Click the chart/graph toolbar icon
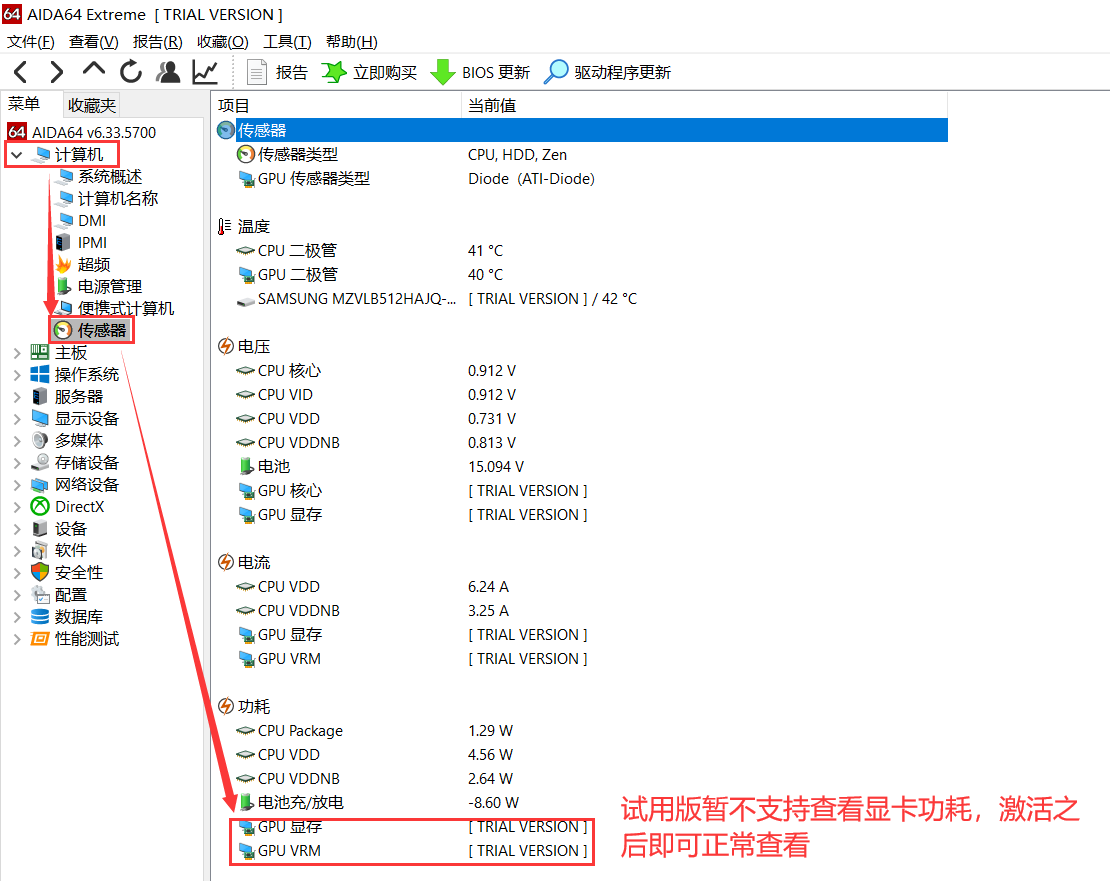 [203, 72]
